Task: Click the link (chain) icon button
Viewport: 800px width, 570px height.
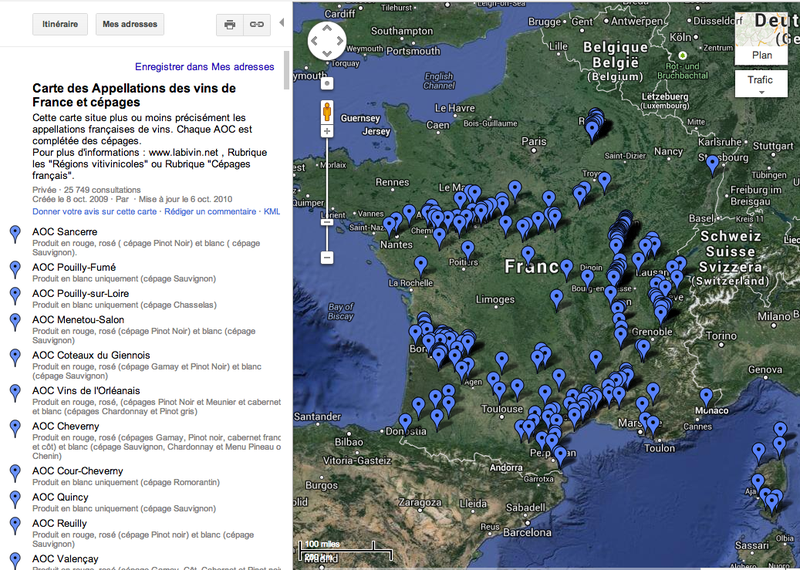Action: (x=257, y=24)
